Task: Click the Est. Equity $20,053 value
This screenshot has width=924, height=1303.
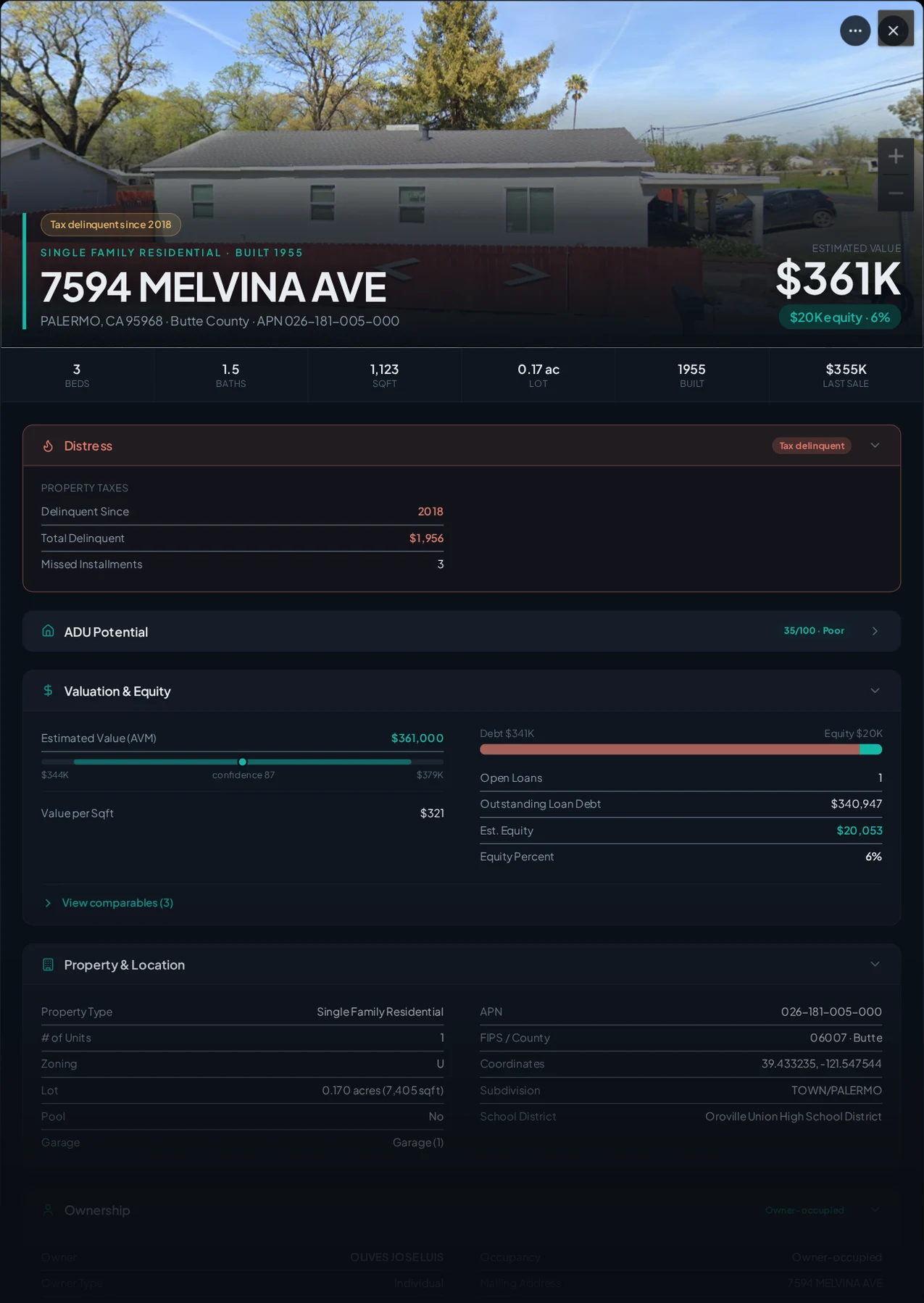Action: (x=860, y=830)
